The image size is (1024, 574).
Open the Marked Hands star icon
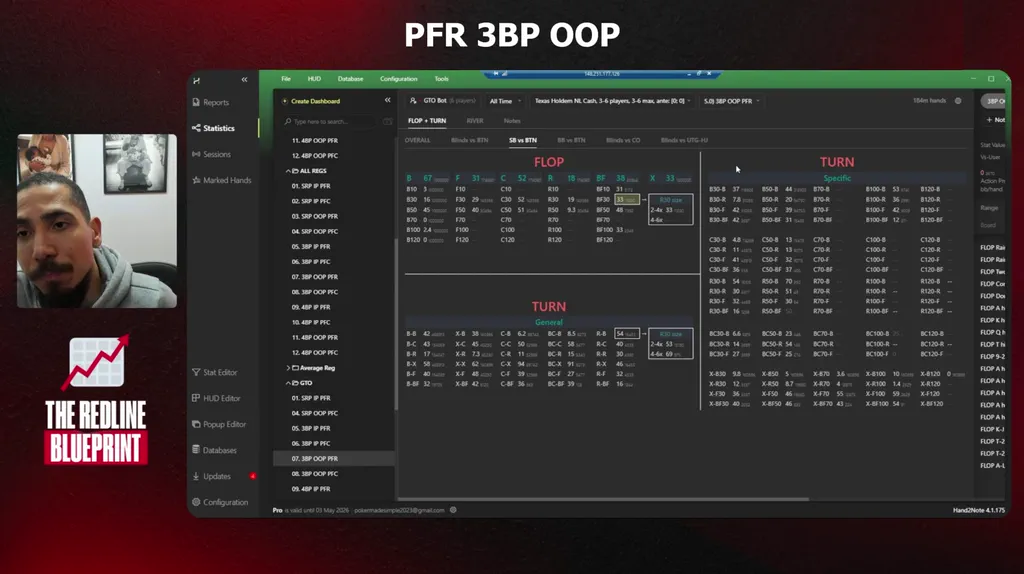tap(196, 180)
